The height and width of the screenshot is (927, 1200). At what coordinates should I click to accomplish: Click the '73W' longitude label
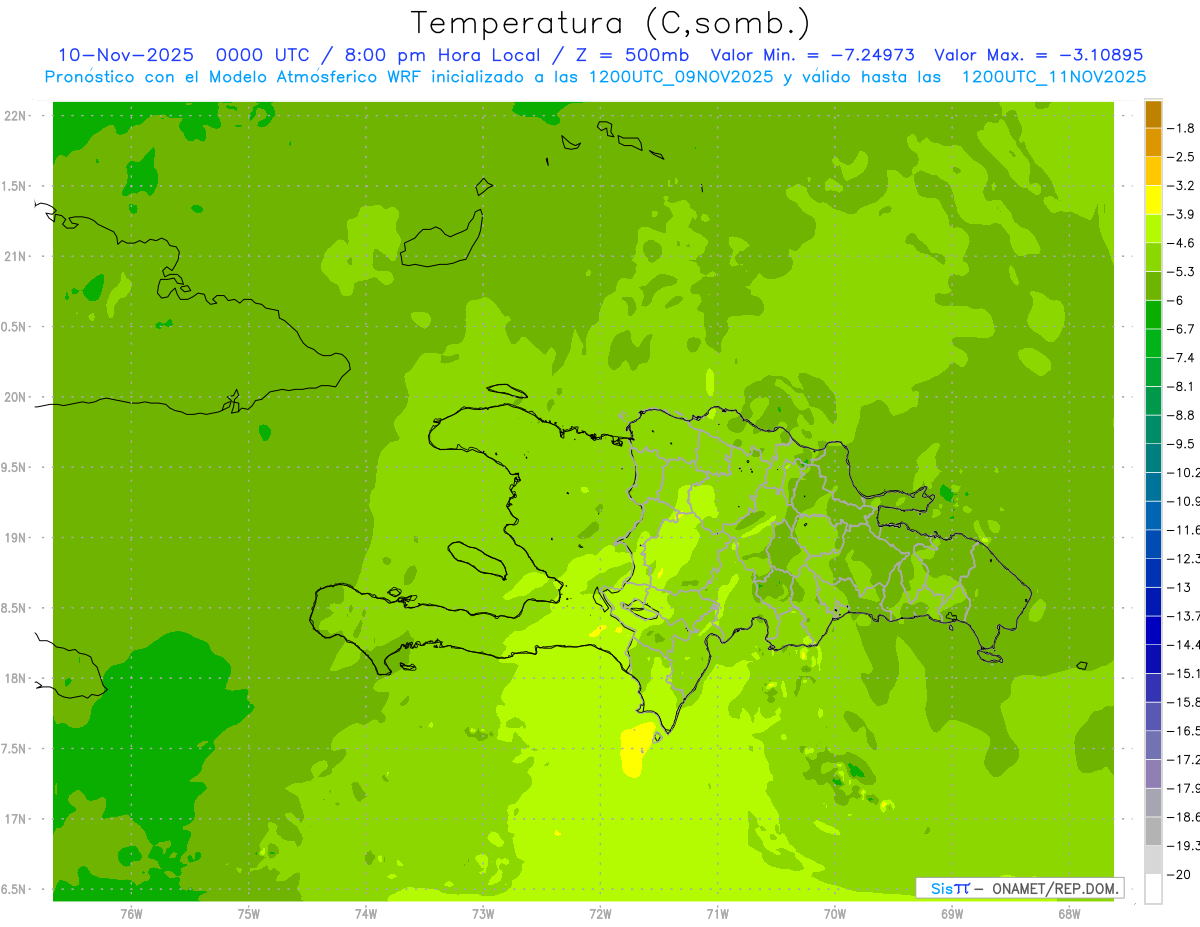pyautogui.click(x=483, y=914)
